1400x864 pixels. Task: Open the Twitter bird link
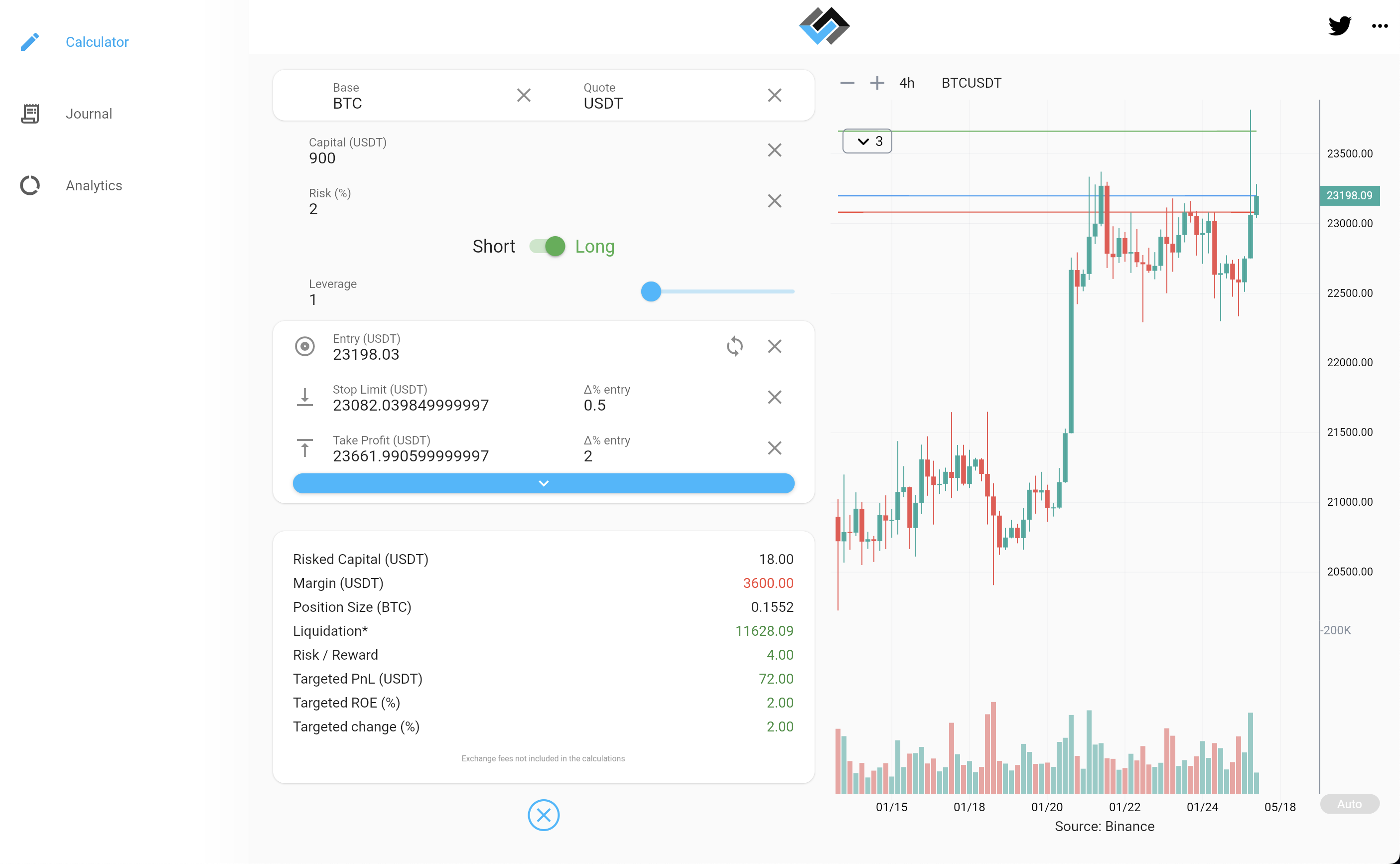[x=1339, y=26]
